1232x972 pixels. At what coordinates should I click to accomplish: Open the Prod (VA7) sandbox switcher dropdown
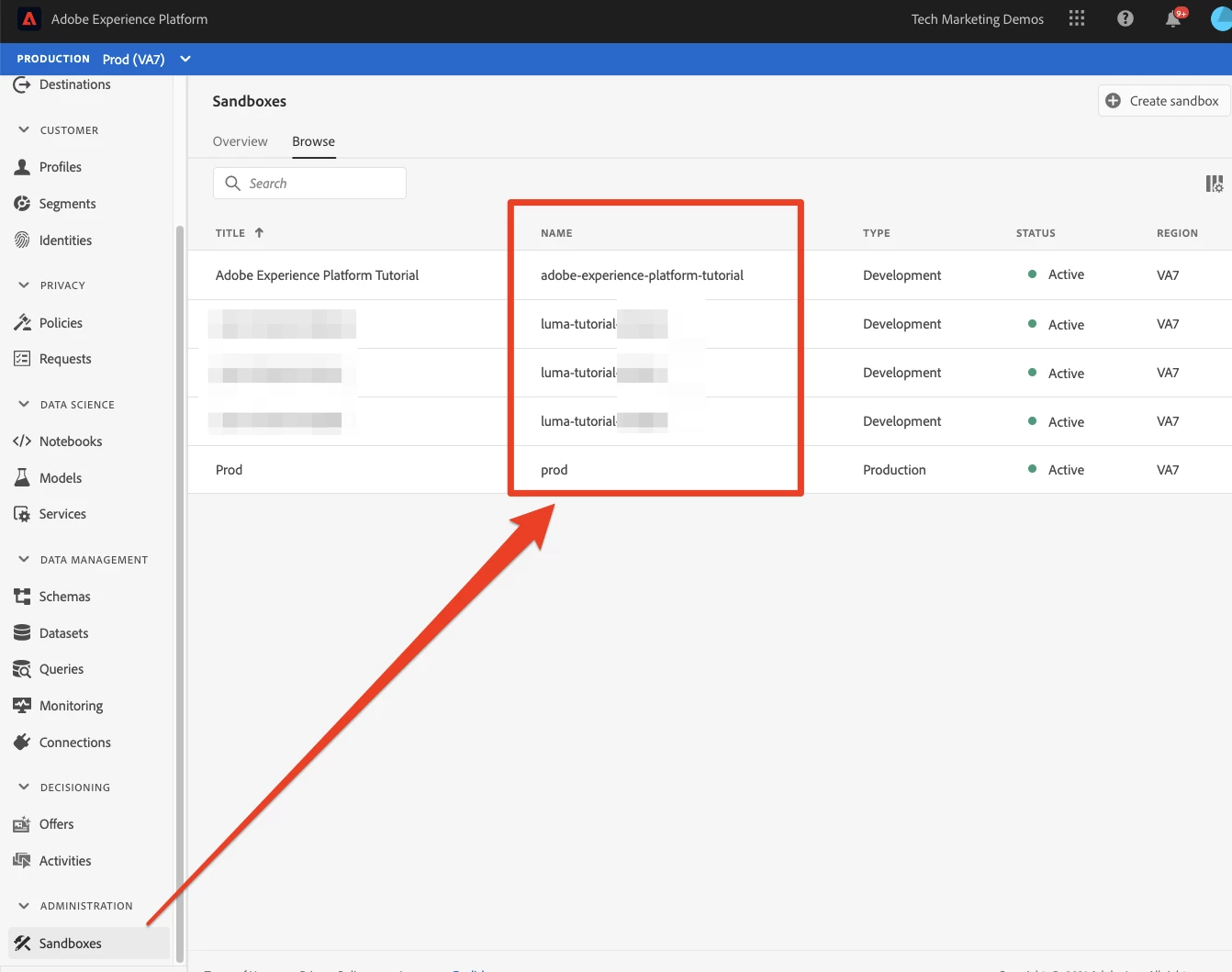[x=147, y=59]
